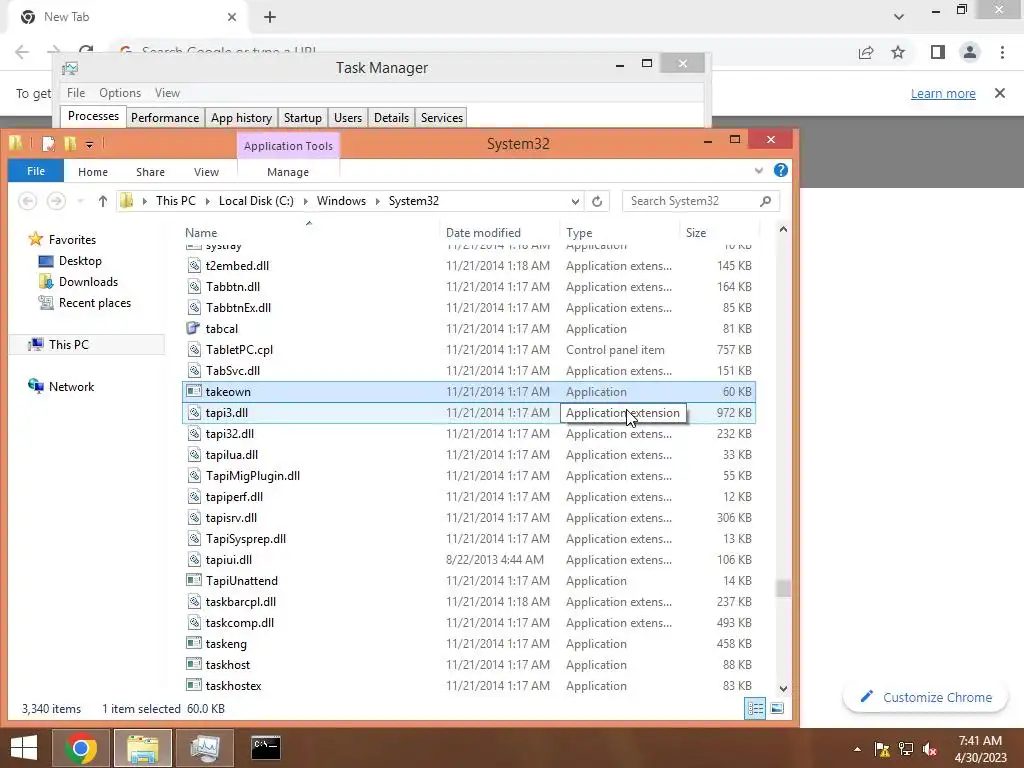Click Customize Chrome button

click(x=926, y=697)
